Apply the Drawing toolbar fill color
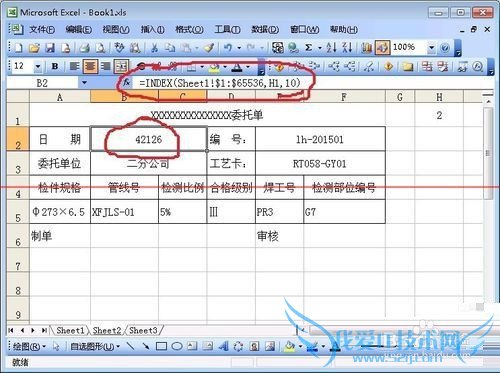The height and width of the screenshot is (373, 500). tap(289, 347)
